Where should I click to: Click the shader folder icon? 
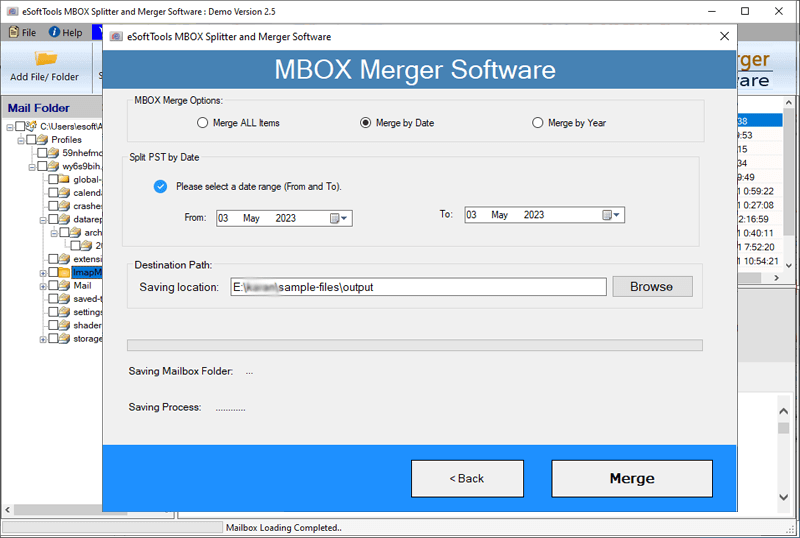(x=64, y=325)
